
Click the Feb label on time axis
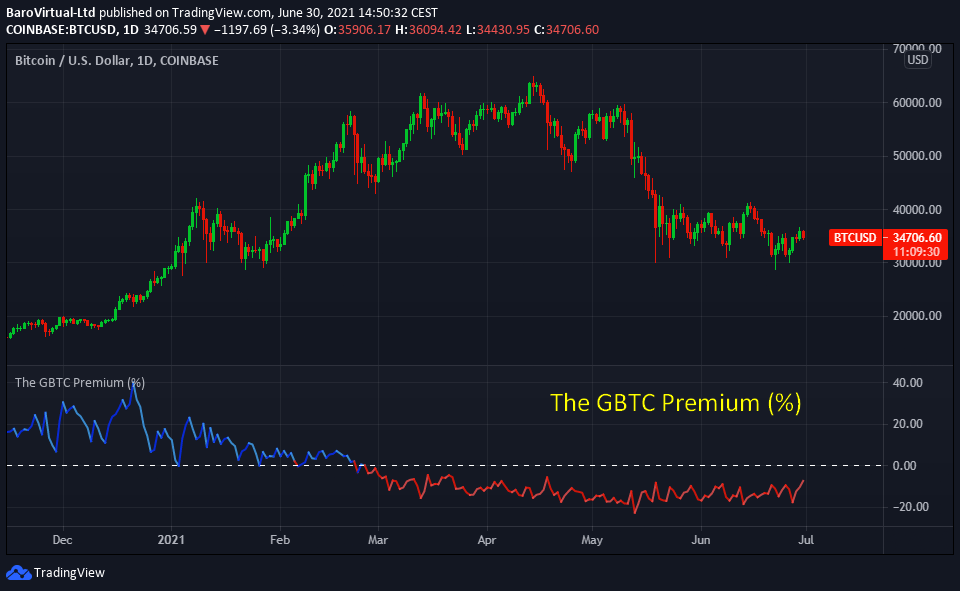point(280,540)
